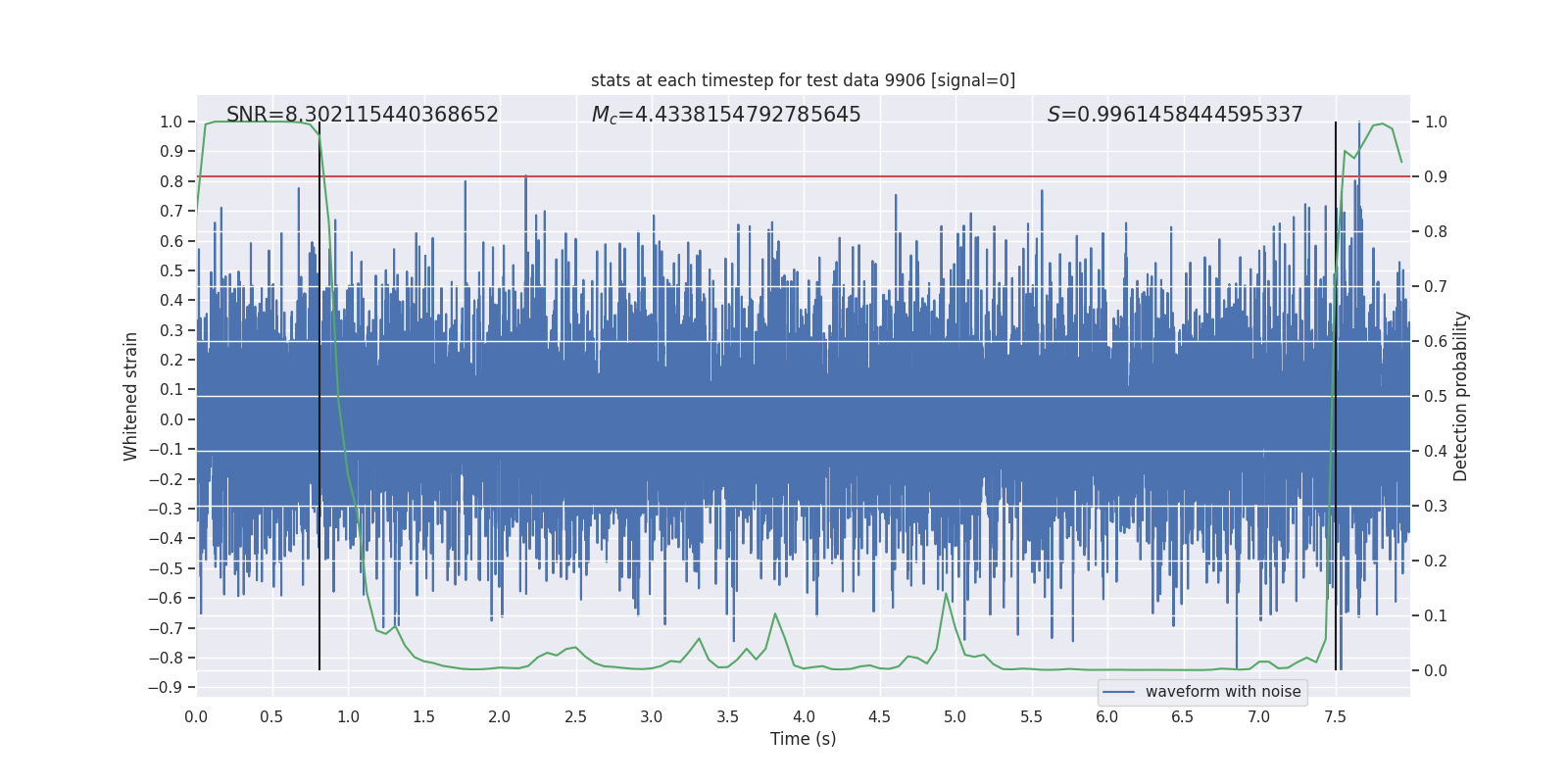The width and height of the screenshot is (1568, 784).
Task: Click the −0.9 tick on the strain axis
Action: 171,687
